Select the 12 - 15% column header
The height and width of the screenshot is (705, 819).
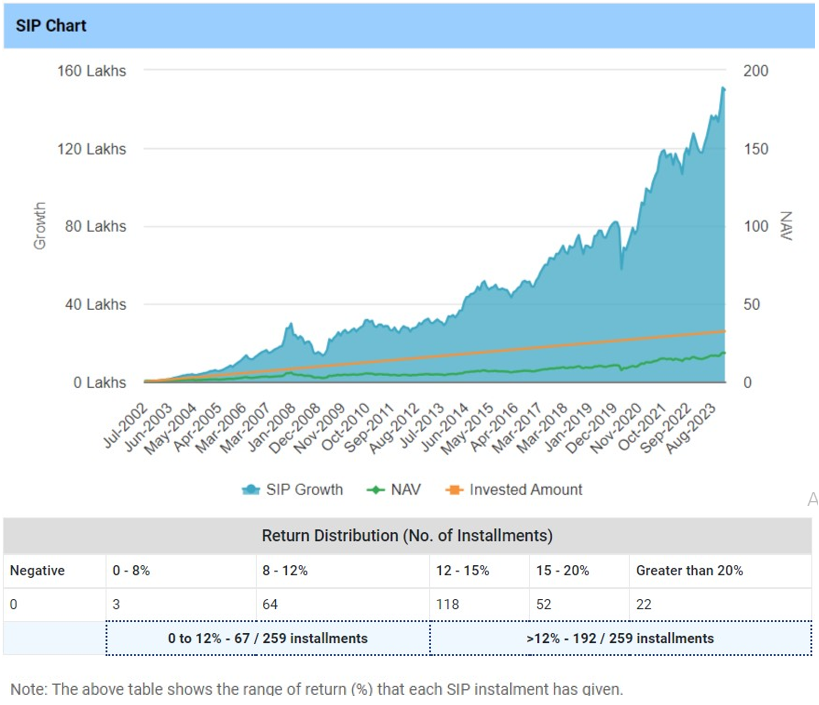pos(464,571)
